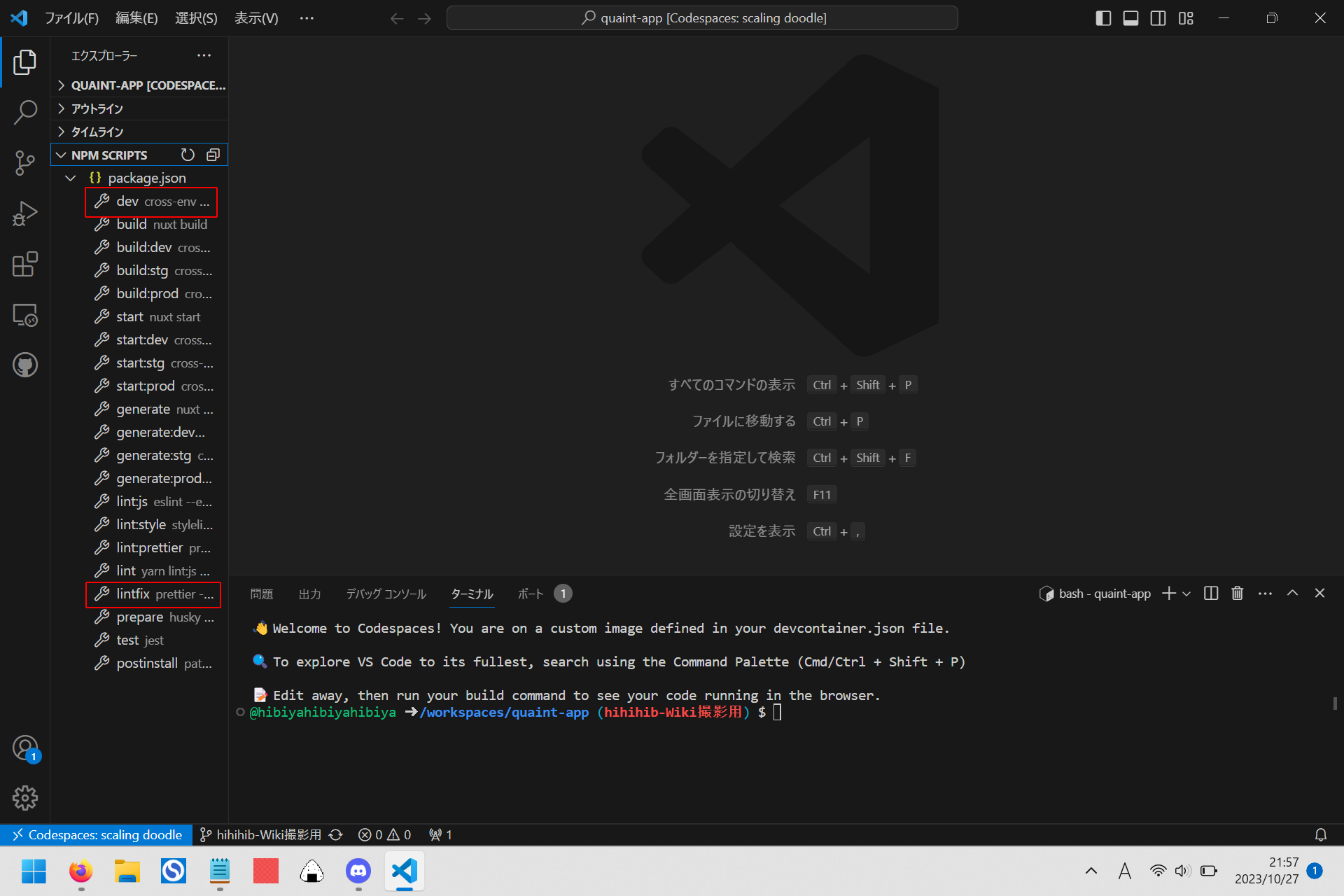Go forward with the right arrow

click(424, 18)
